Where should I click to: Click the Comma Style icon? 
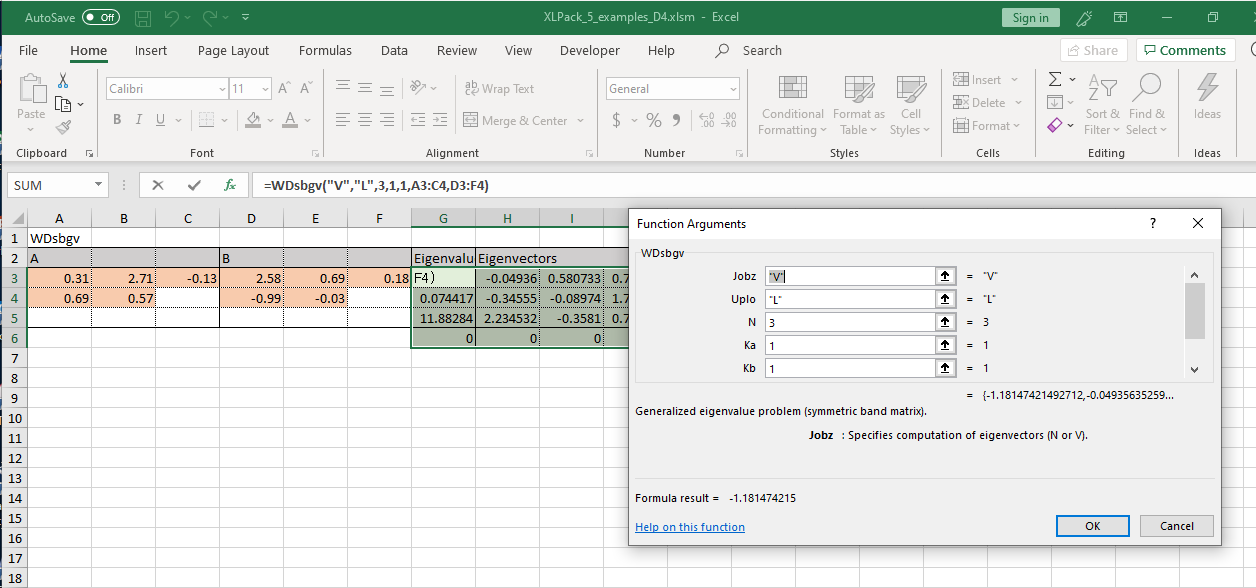677,120
